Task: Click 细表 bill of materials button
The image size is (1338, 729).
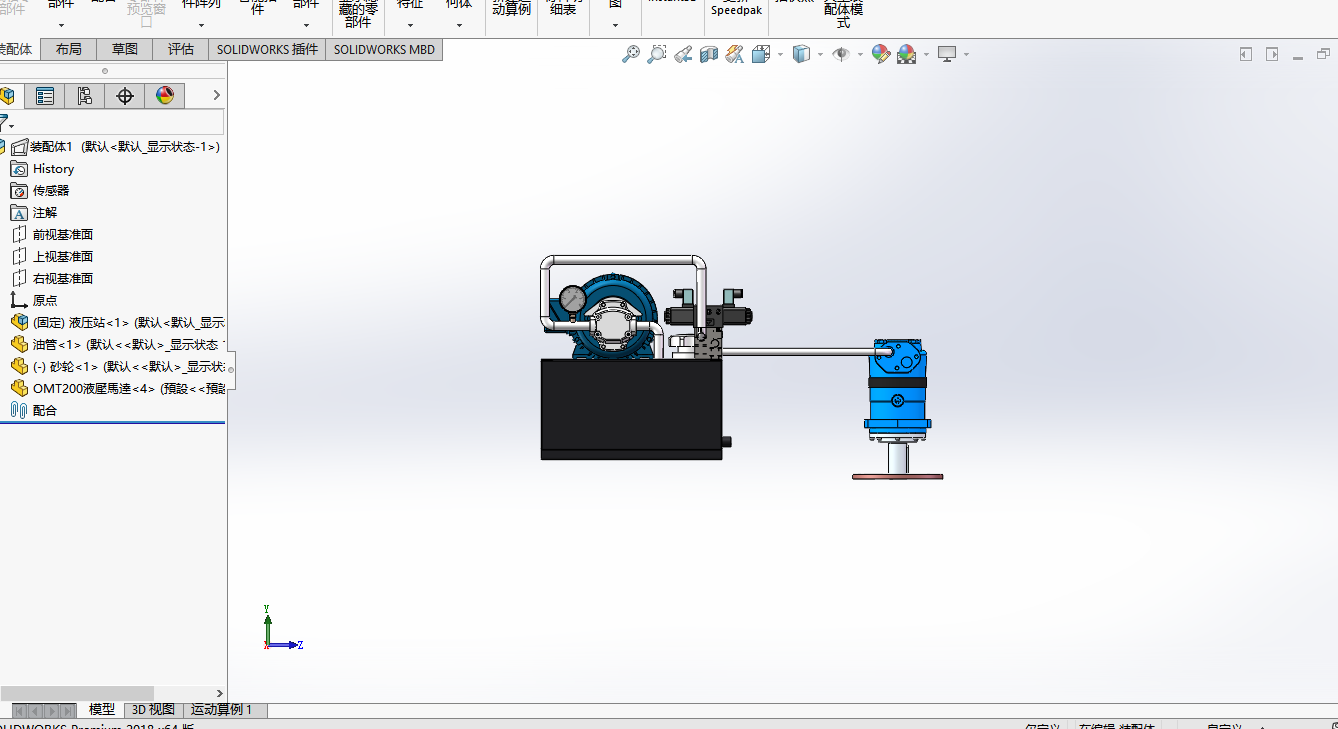Action: pyautogui.click(x=564, y=10)
